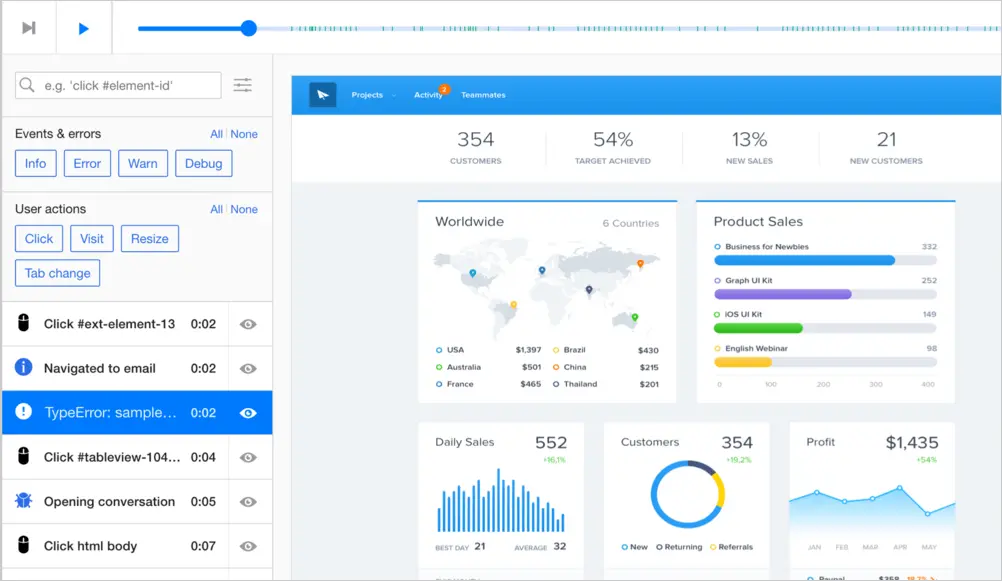Expand the Projects dropdown in header

tap(373, 95)
